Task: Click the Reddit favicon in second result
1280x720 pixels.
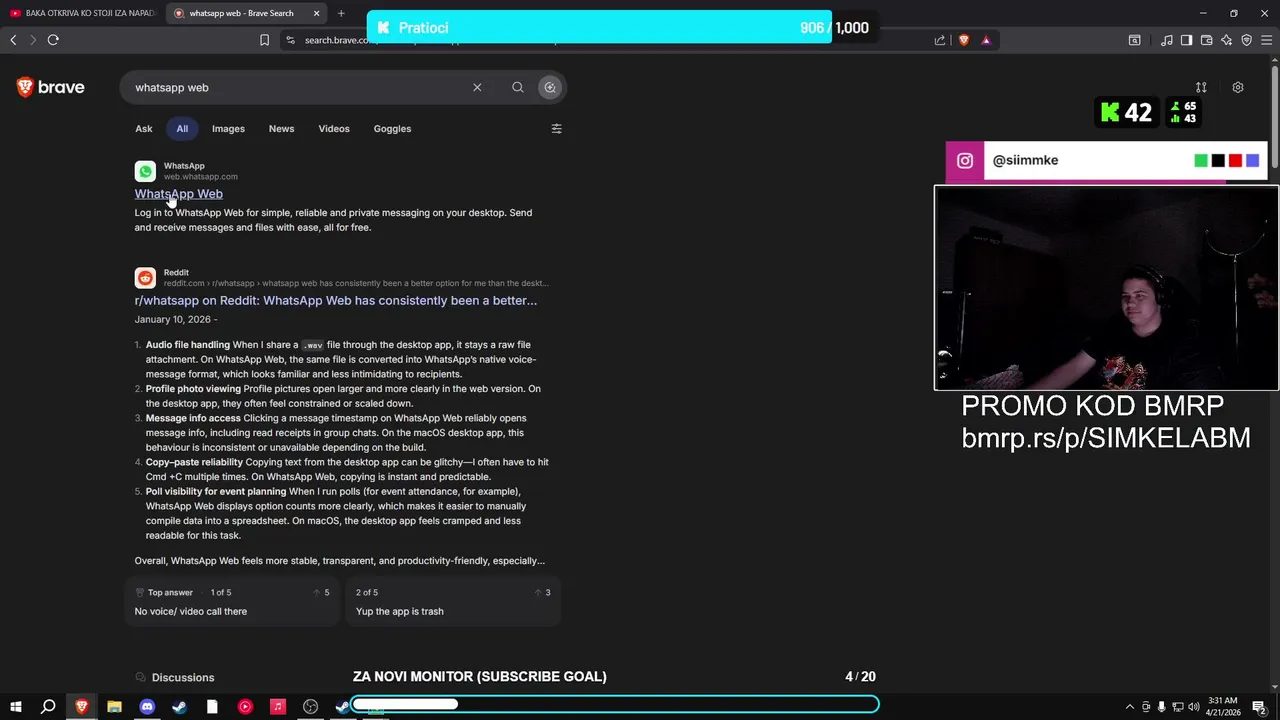Action: pos(145,278)
